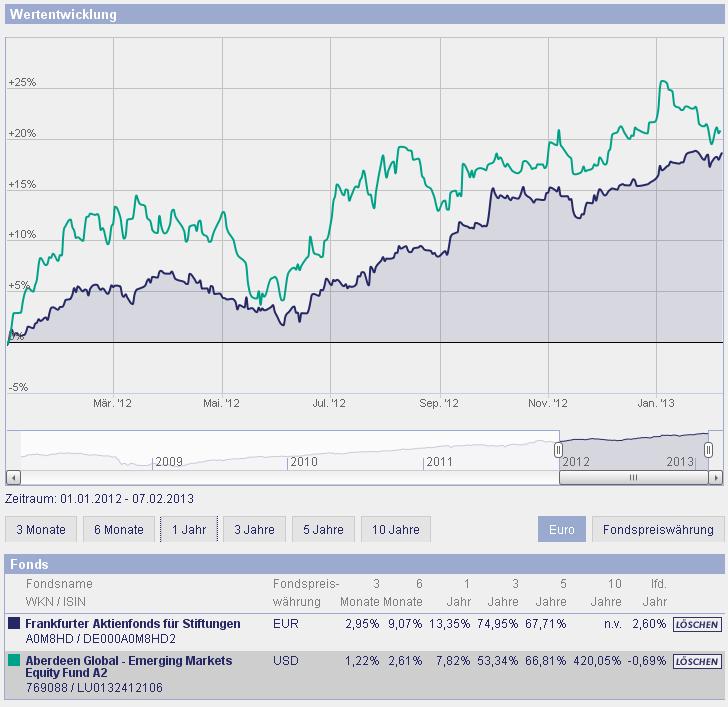
Task: Click the timeline scrollbar thumb
Action: [633, 478]
